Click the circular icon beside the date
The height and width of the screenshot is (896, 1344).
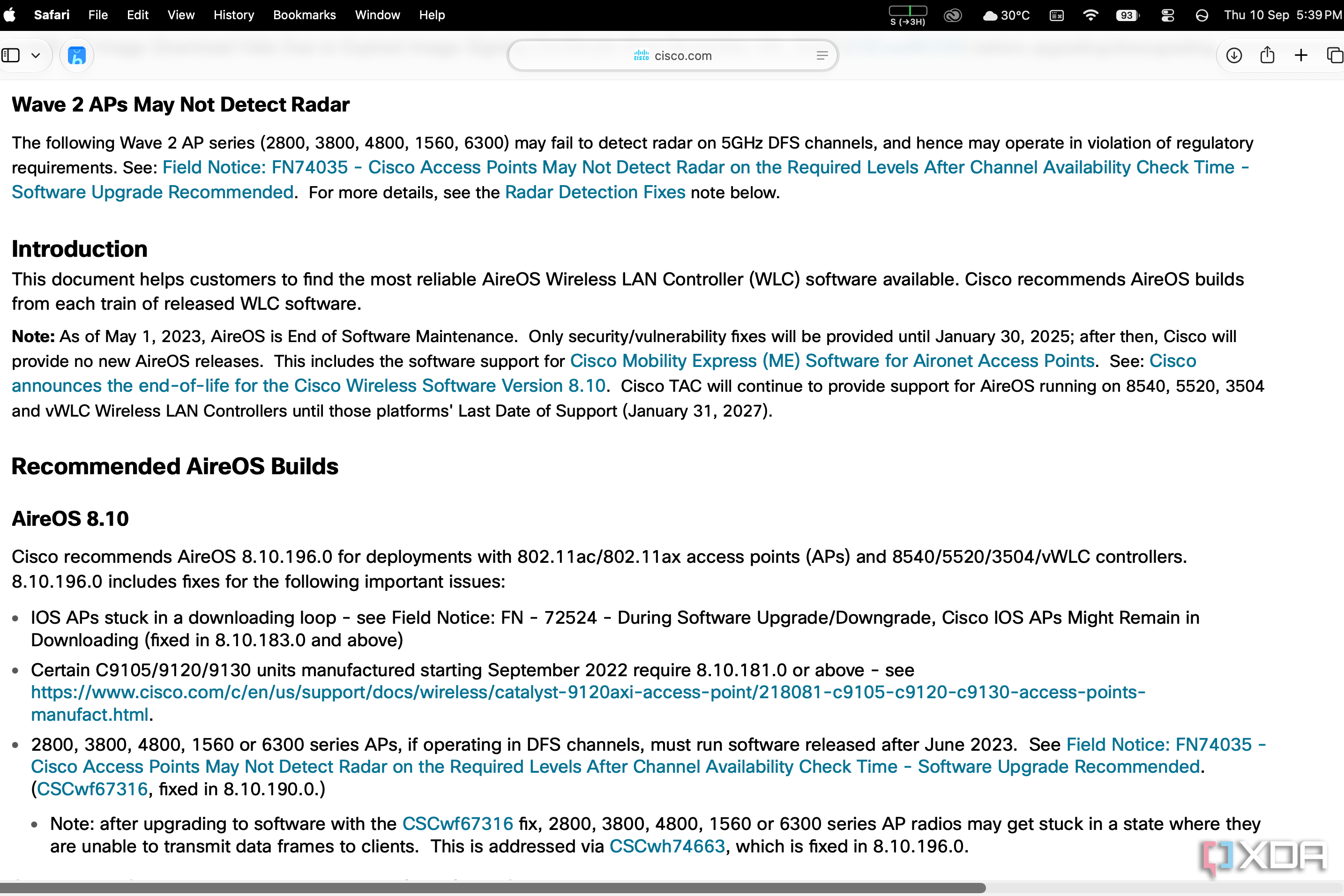1202,15
